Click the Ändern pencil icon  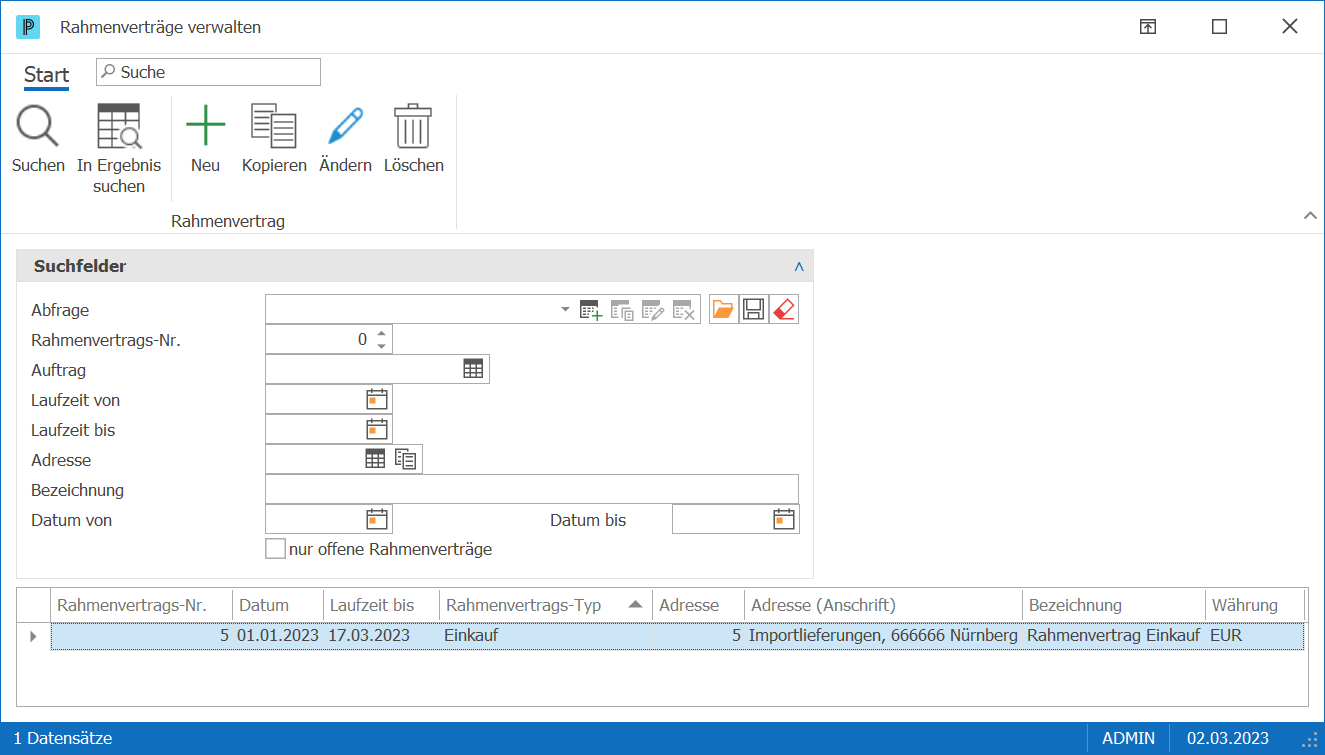coord(345,127)
